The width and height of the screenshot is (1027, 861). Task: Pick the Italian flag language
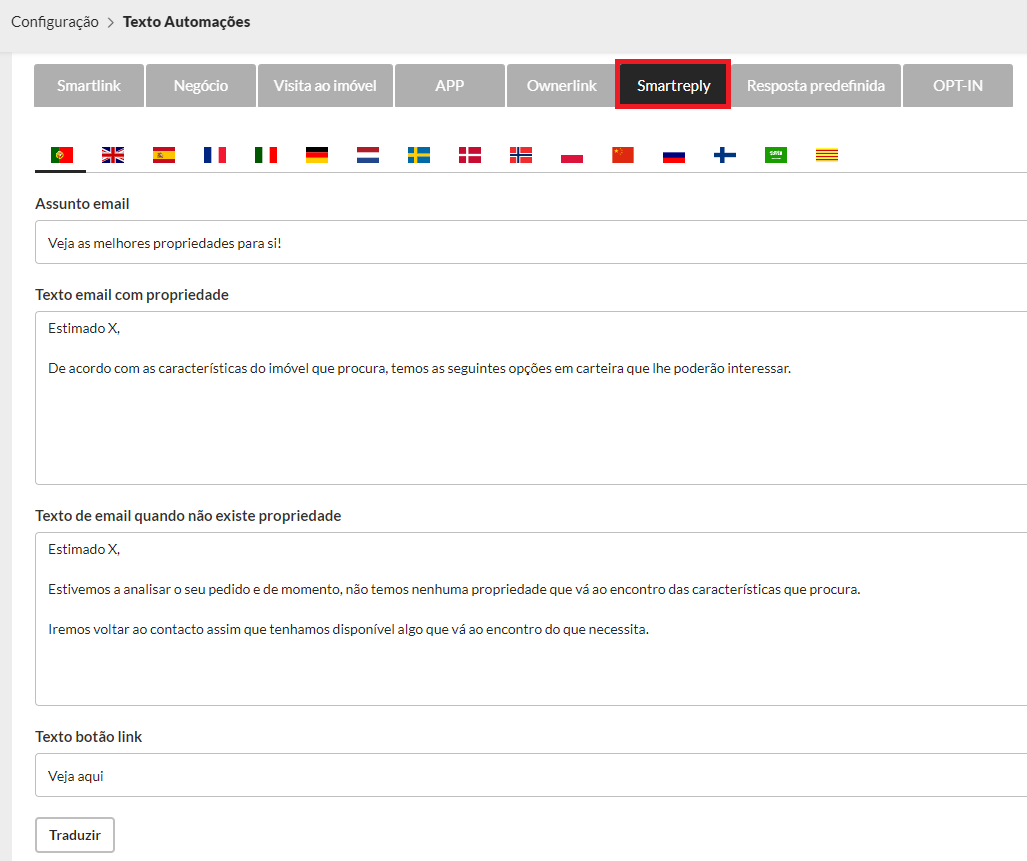(266, 155)
